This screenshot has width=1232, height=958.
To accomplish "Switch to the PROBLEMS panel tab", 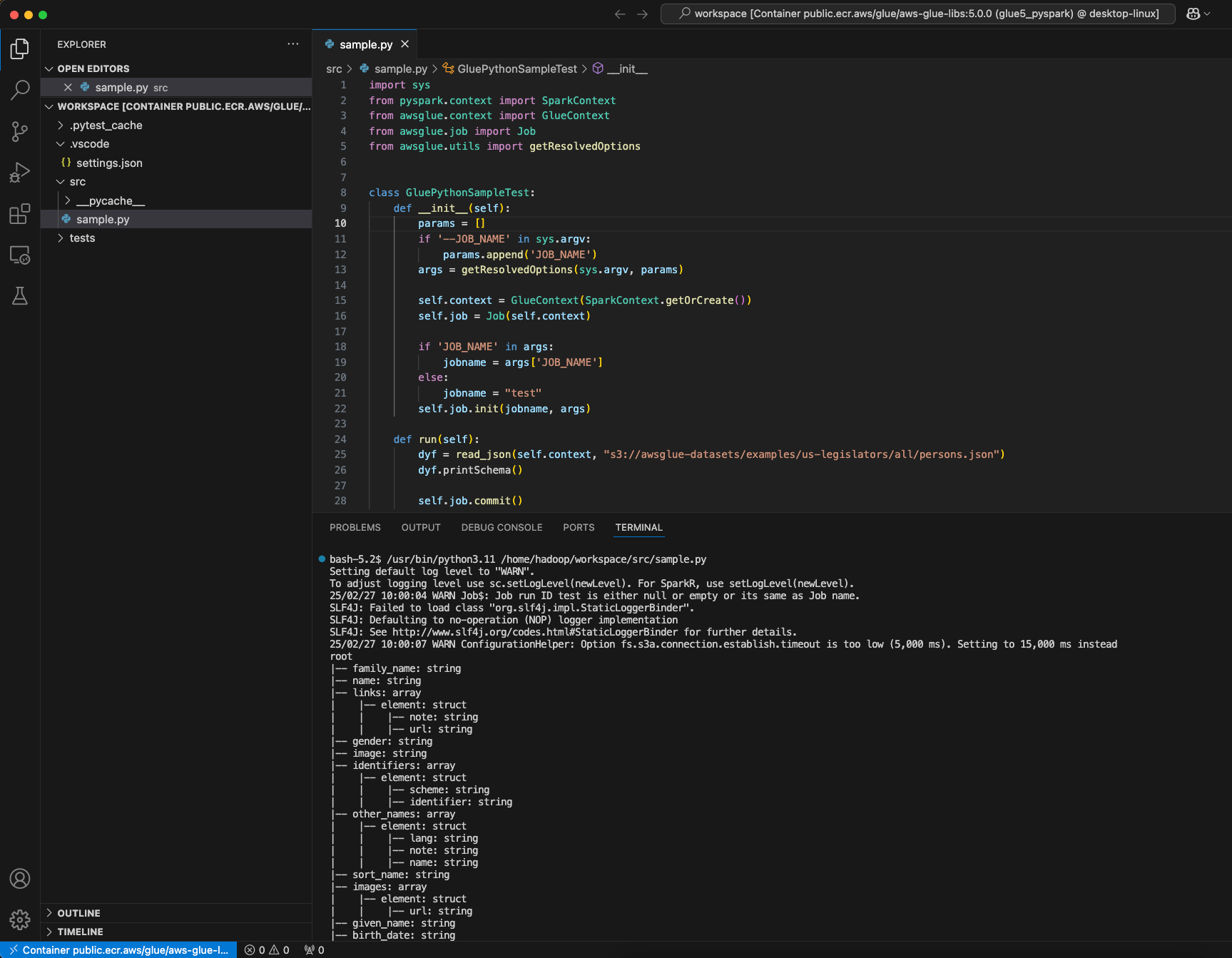I will point(355,527).
